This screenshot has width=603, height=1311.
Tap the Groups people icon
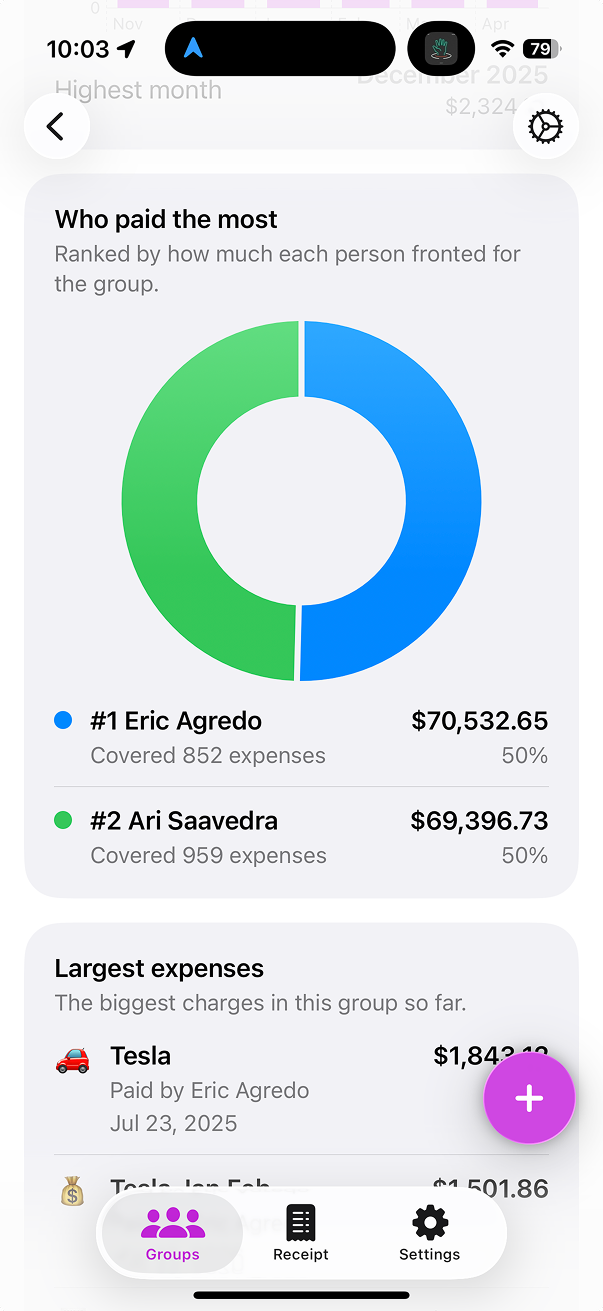171,1222
